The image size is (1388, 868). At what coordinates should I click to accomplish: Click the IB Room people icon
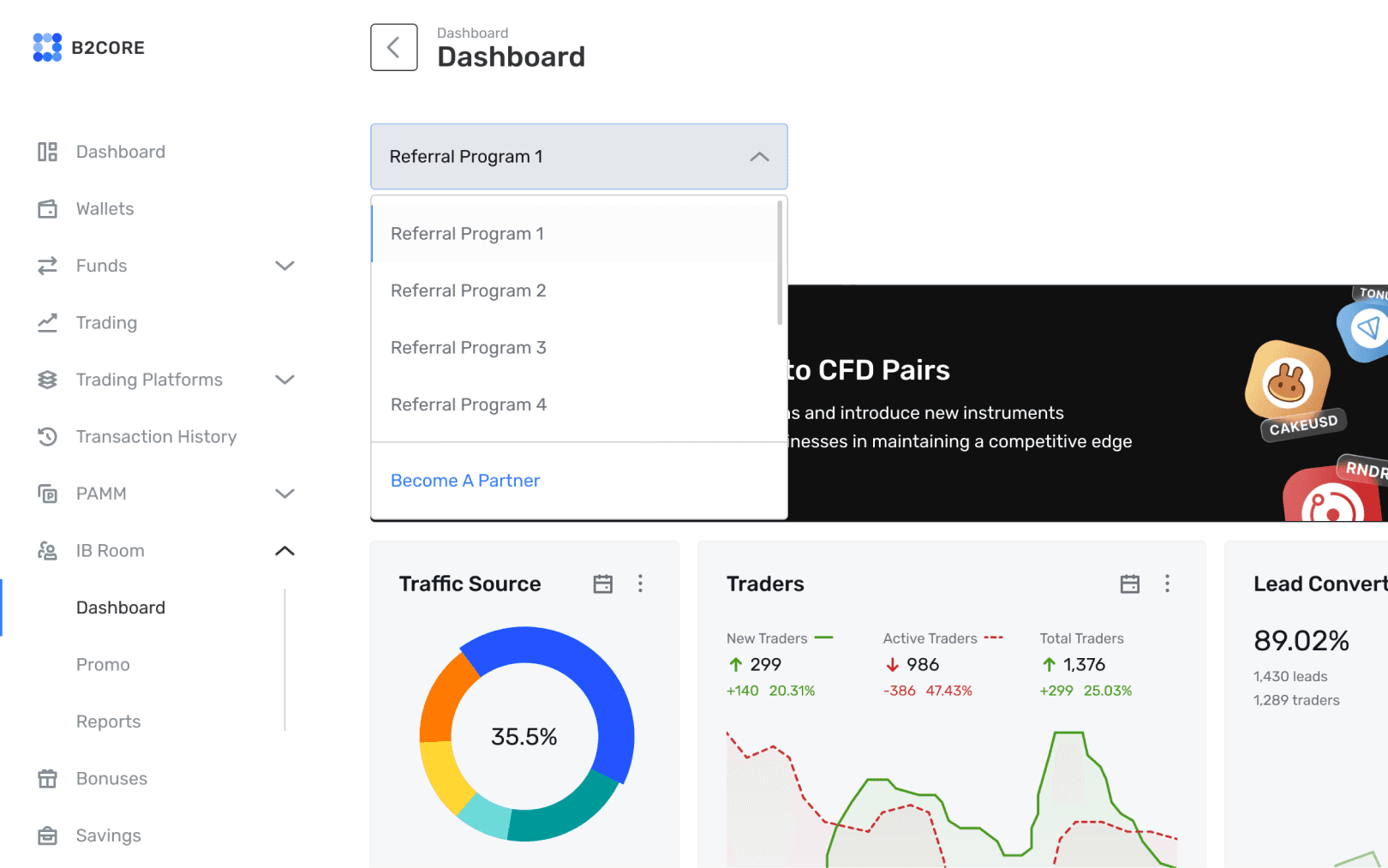click(x=47, y=551)
